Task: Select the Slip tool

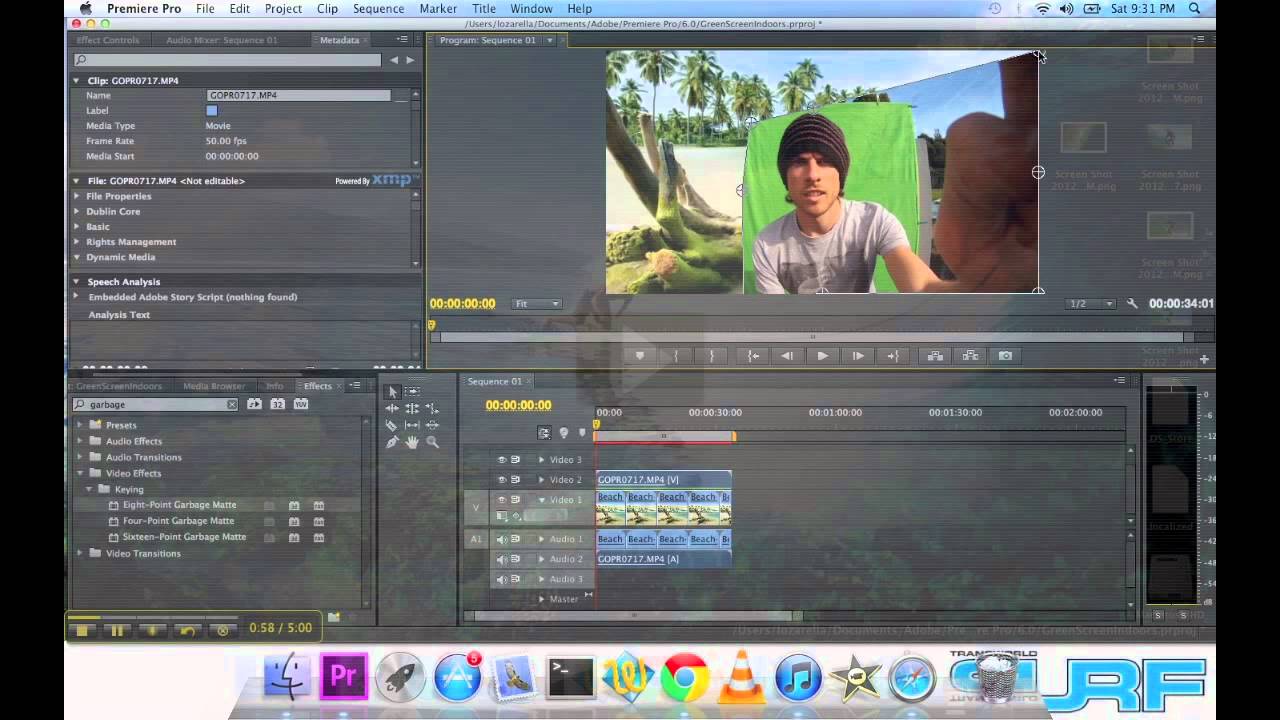Action: [412, 425]
